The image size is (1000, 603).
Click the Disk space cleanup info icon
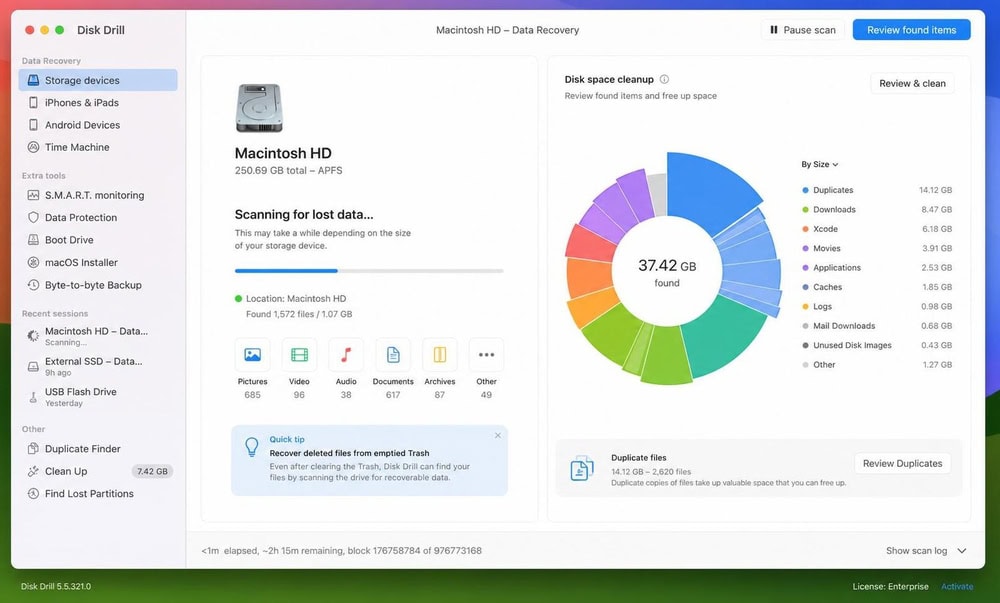(664, 79)
